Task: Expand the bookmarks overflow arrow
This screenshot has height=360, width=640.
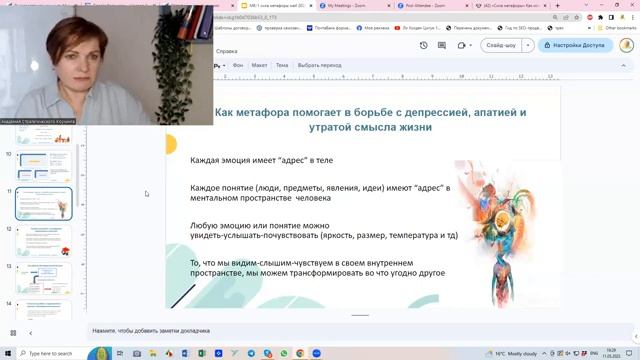Action: pos(589,28)
